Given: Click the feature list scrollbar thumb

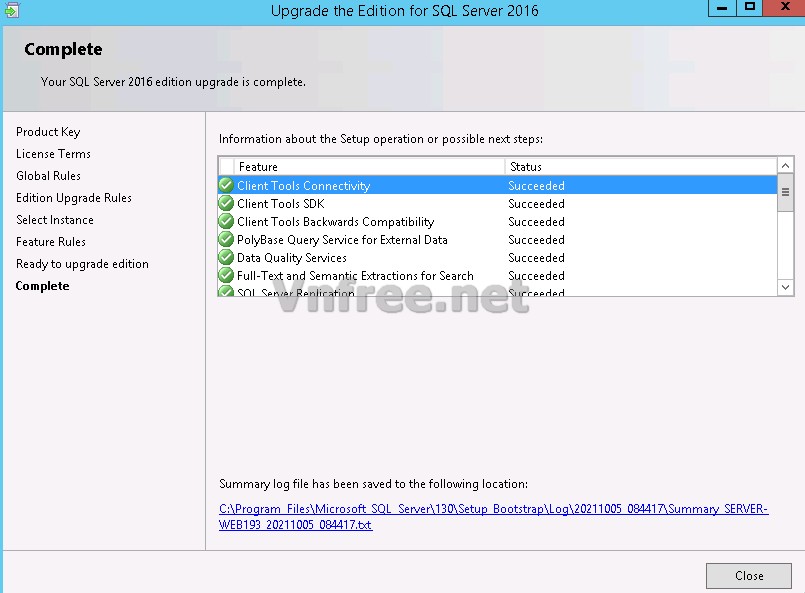Looking at the screenshot, I should pyautogui.click(x=785, y=193).
